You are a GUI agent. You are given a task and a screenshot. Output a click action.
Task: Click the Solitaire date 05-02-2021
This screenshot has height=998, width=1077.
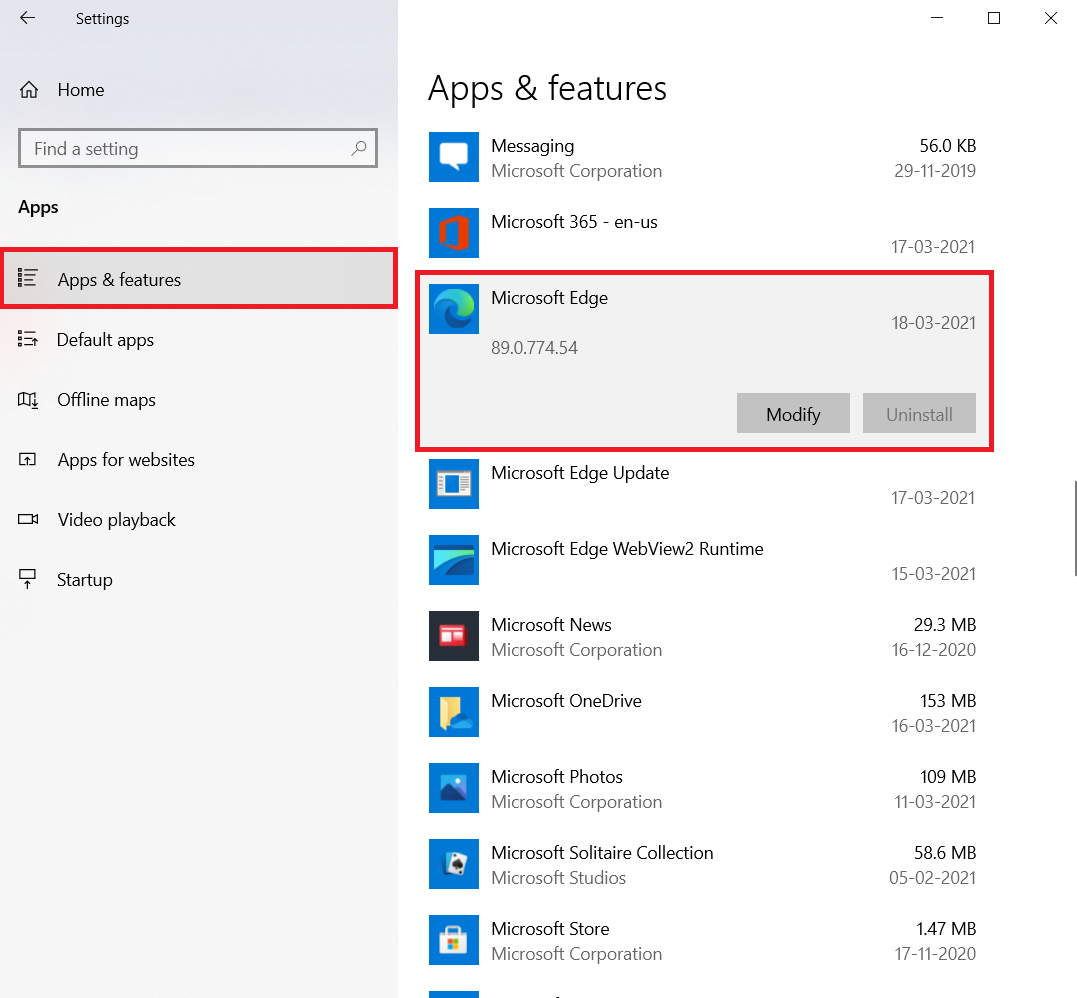[x=932, y=878]
